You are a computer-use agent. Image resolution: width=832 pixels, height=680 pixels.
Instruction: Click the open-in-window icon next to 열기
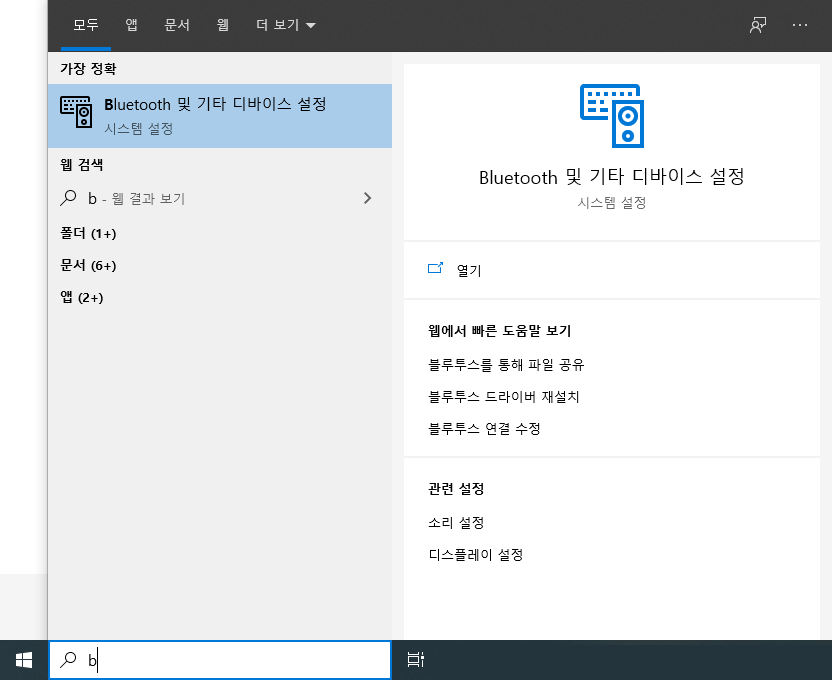coord(435,268)
